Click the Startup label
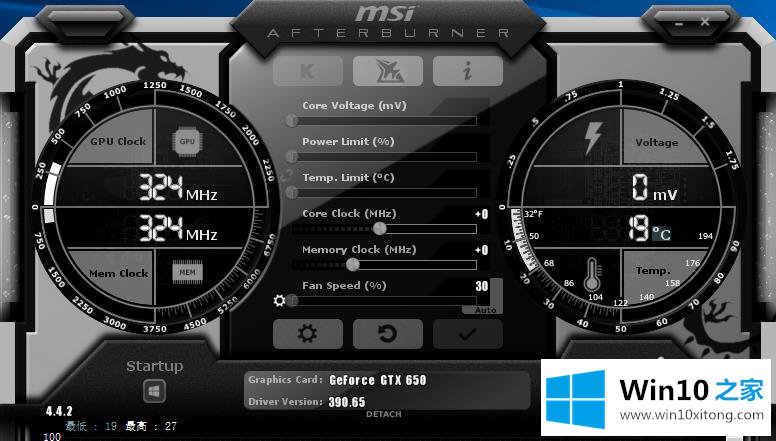Screen dimensions: 776x441 click(154, 366)
